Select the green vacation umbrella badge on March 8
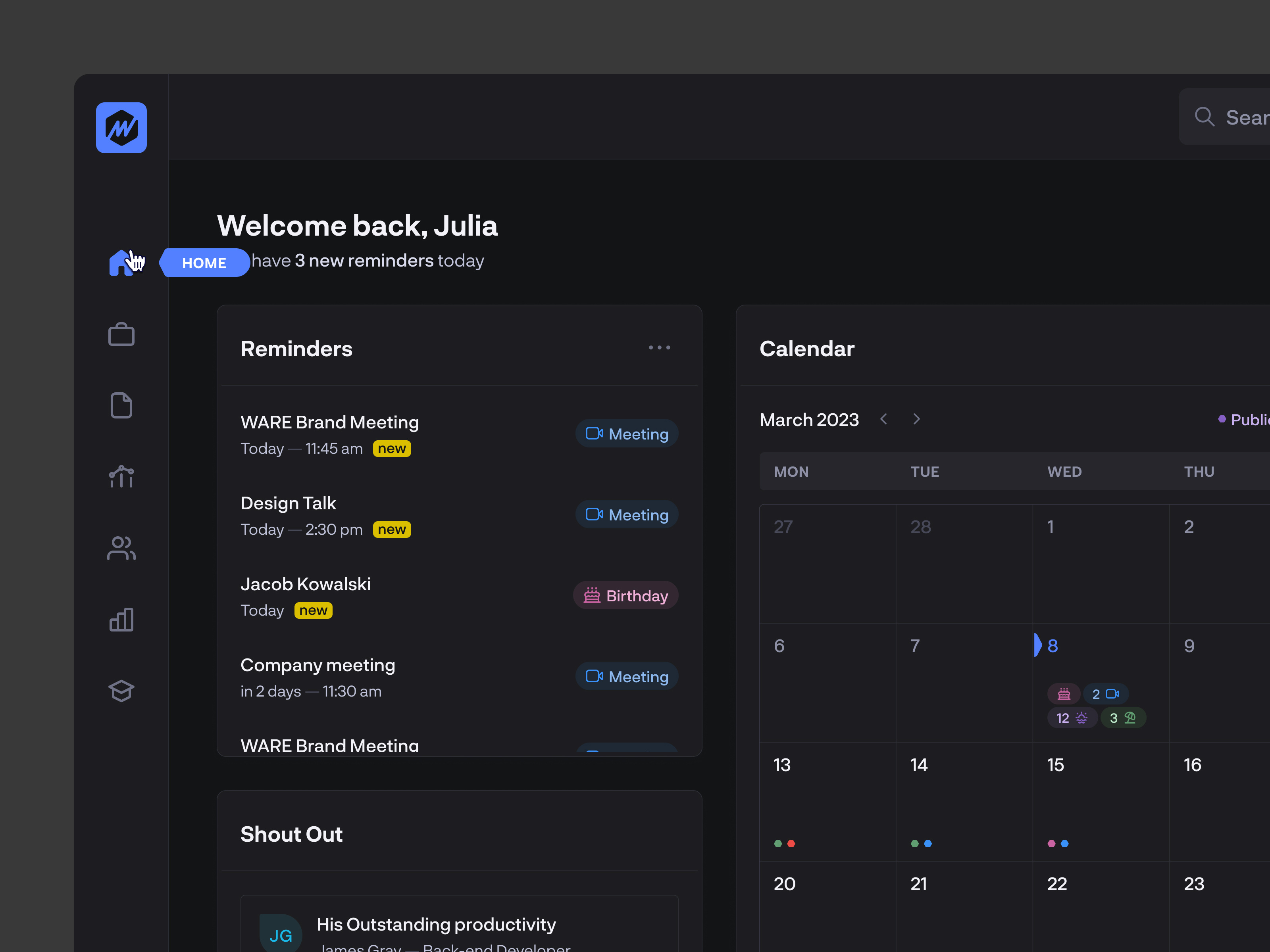The width and height of the screenshot is (1270, 952). coord(1123,717)
